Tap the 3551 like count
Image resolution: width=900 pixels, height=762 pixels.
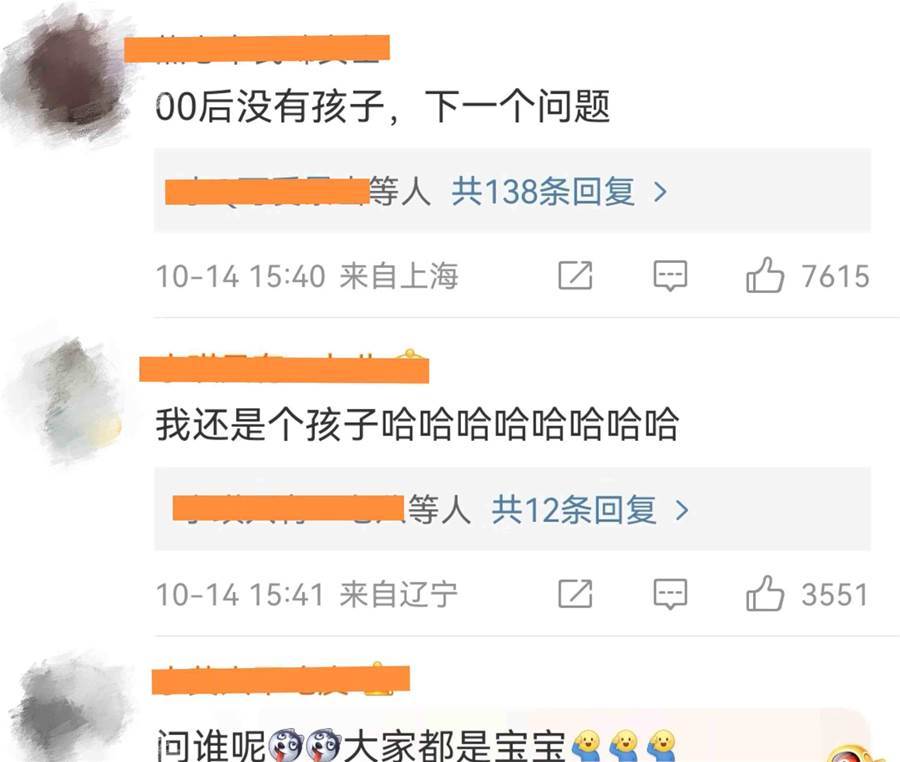pyautogui.click(x=835, y=594)
